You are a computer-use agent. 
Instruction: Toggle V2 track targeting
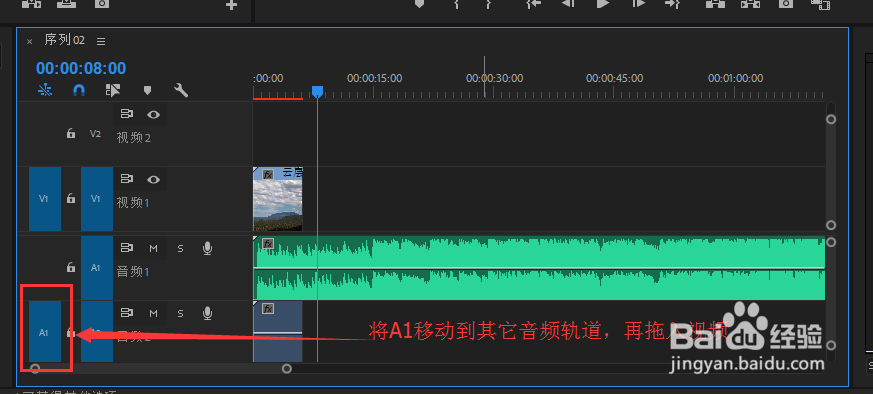click(x=96, y=134)
